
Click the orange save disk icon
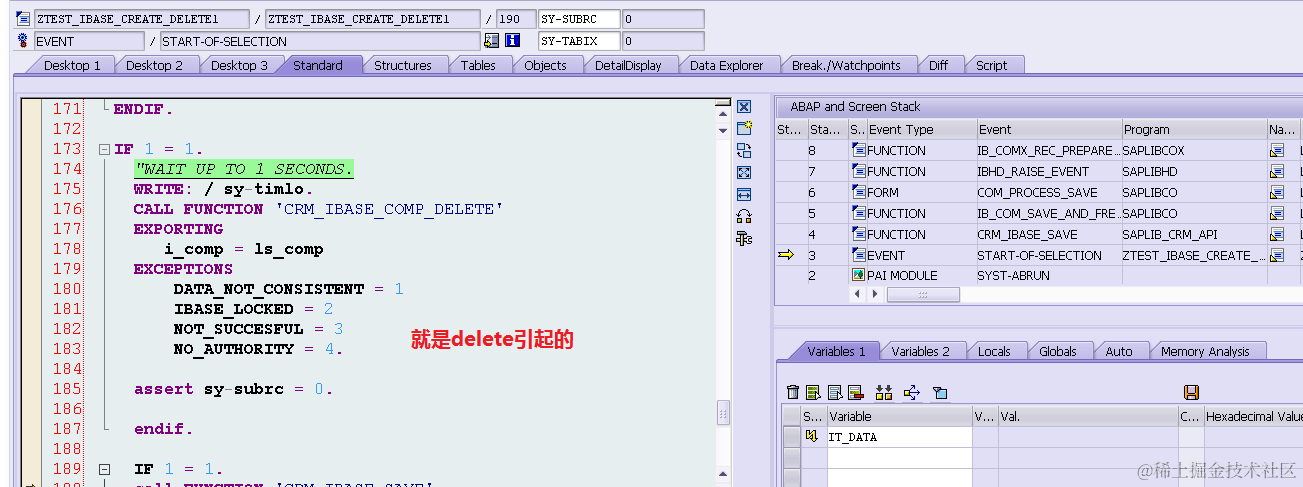[1191, 393]
